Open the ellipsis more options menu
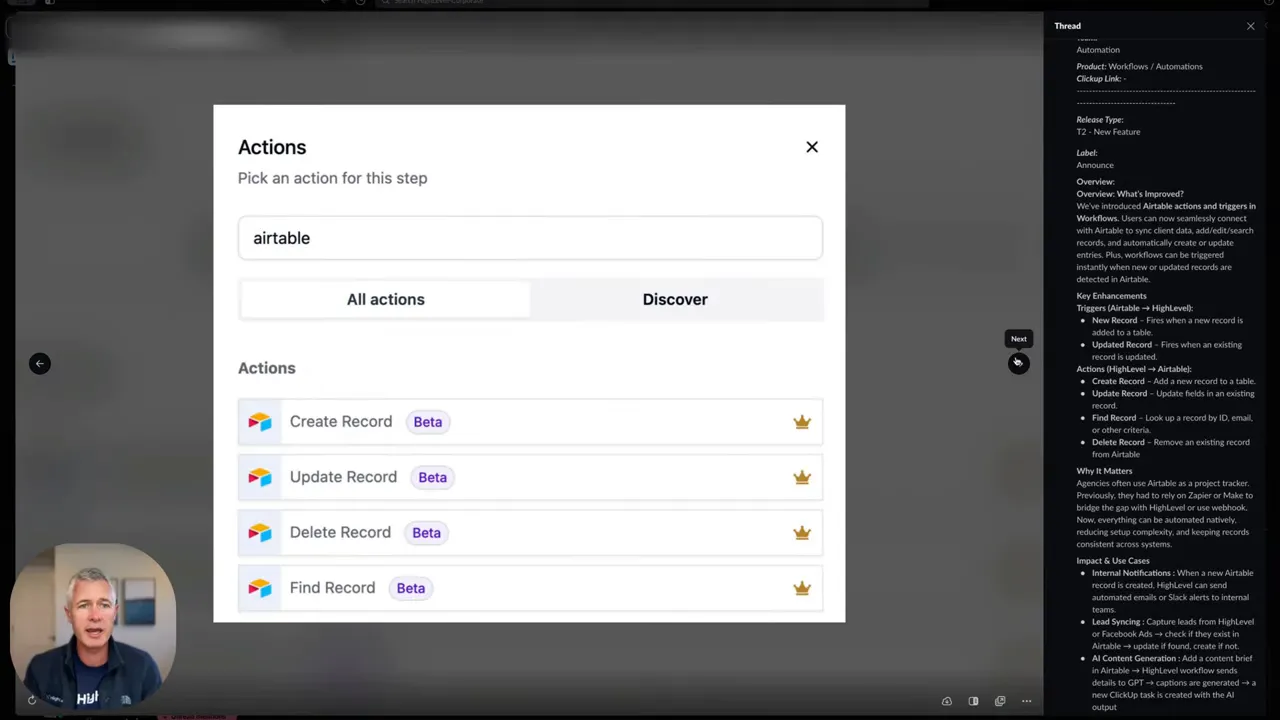This screenshot has width=1280, height=720. (1026, 701)
